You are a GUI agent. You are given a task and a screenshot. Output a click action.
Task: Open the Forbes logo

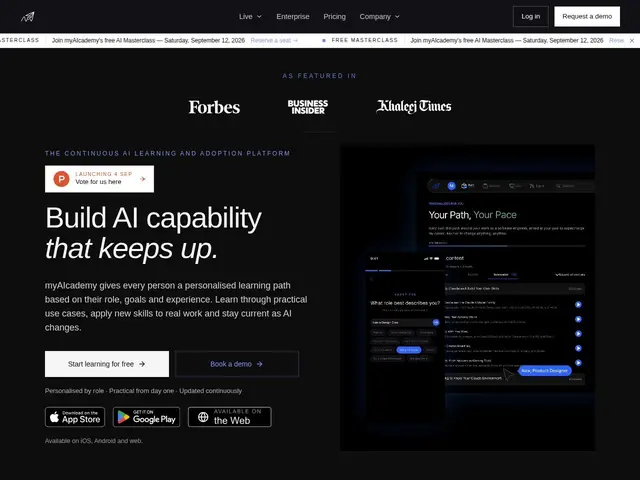(214, 107)
